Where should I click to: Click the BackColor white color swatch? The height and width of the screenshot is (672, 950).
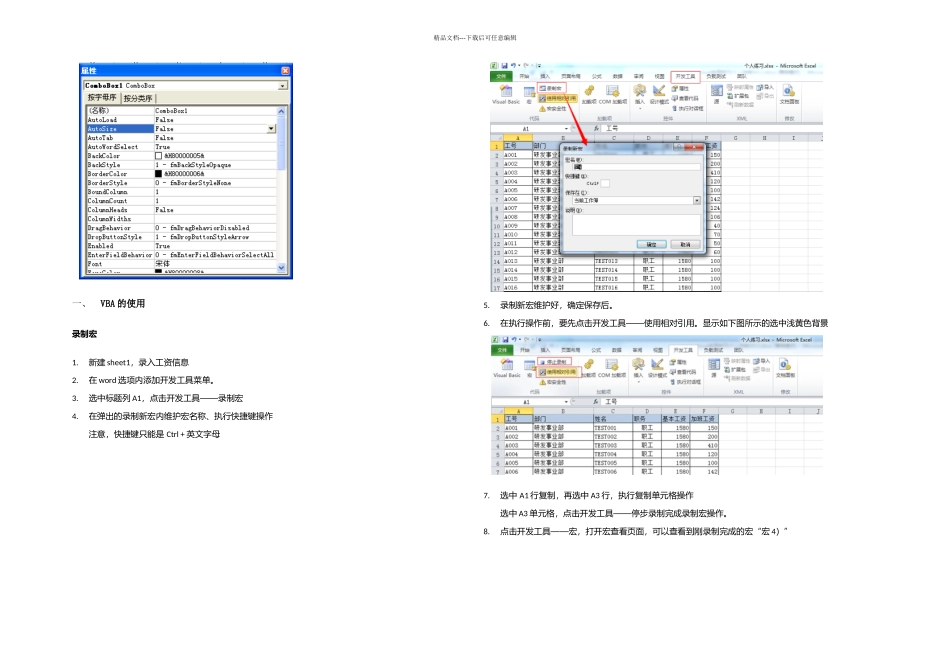pos(158,156)
